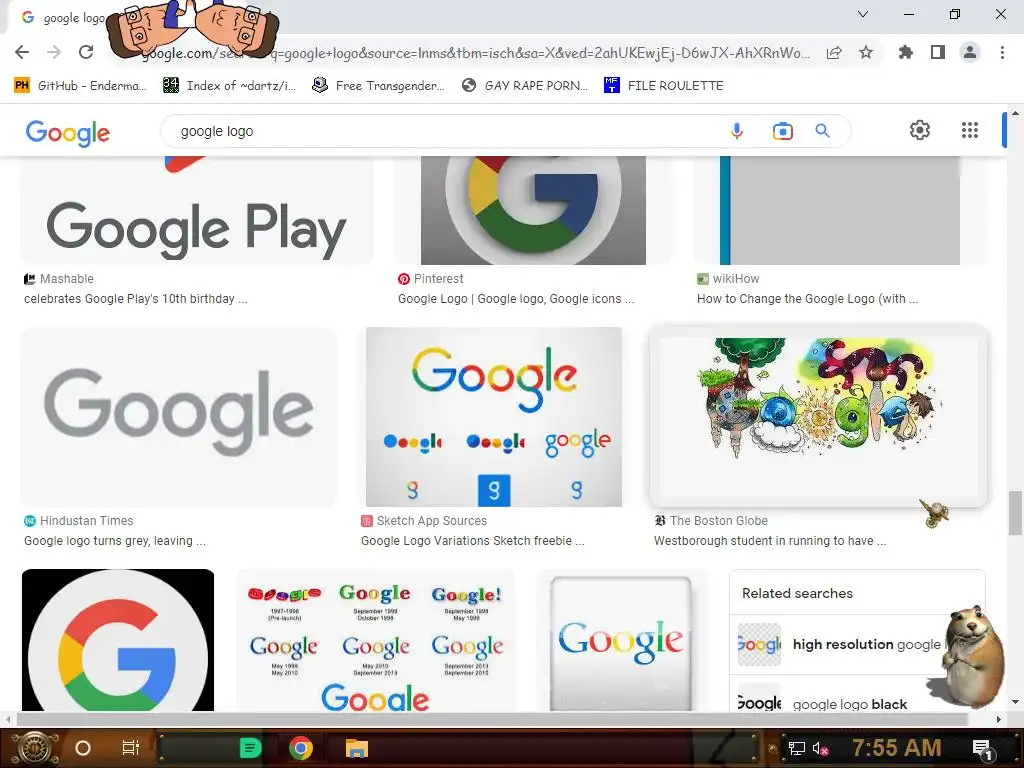Viewport: 1024px width, 768px height.
Task: Open the Google apps grid
Action: (x=970, y=130)
